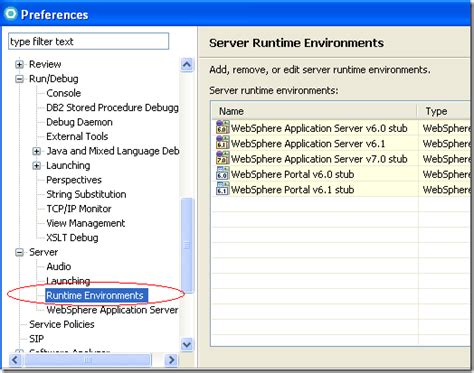Open View Management preferences
The width and height of the screenshot is (474, 373).
(86, 223)
